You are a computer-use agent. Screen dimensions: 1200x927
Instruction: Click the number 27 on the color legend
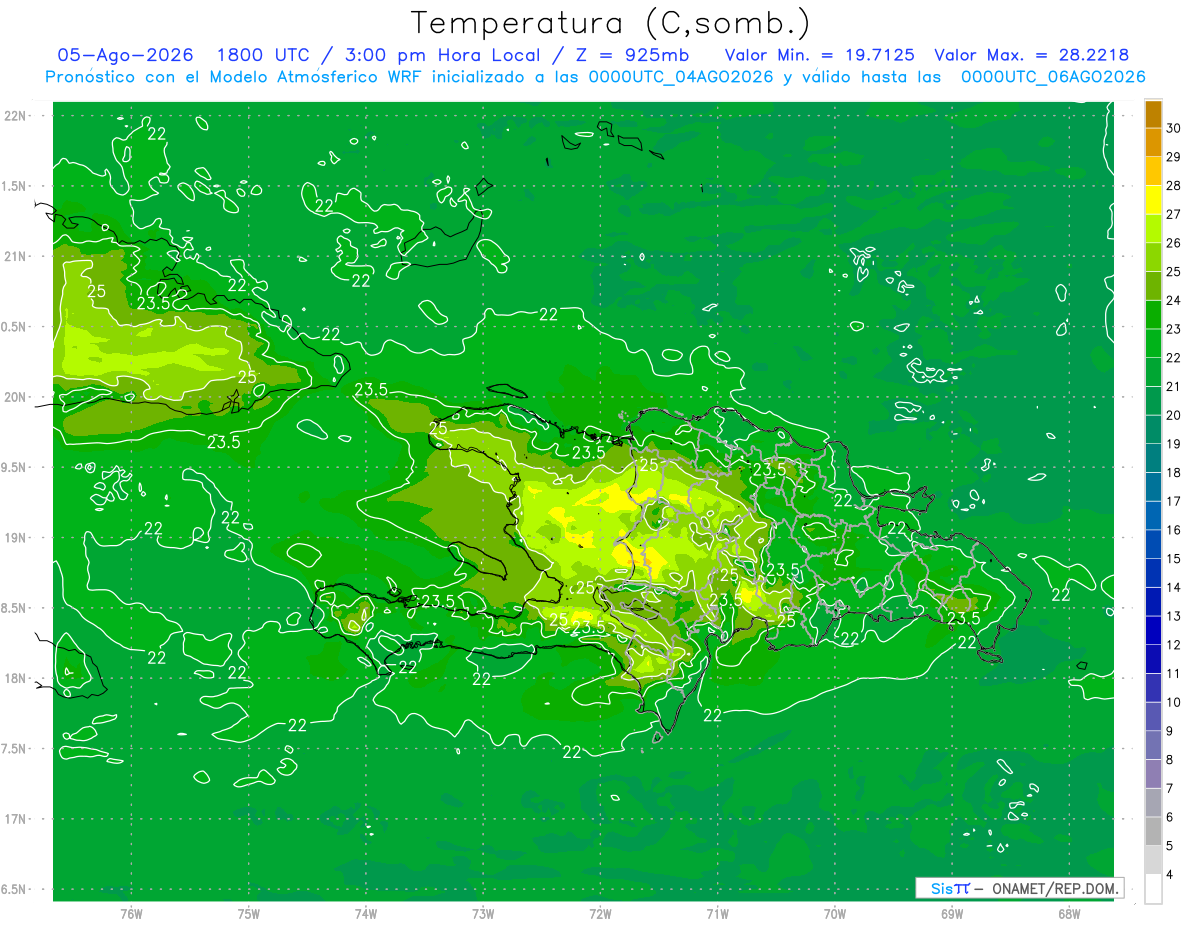coord(1174,214)
